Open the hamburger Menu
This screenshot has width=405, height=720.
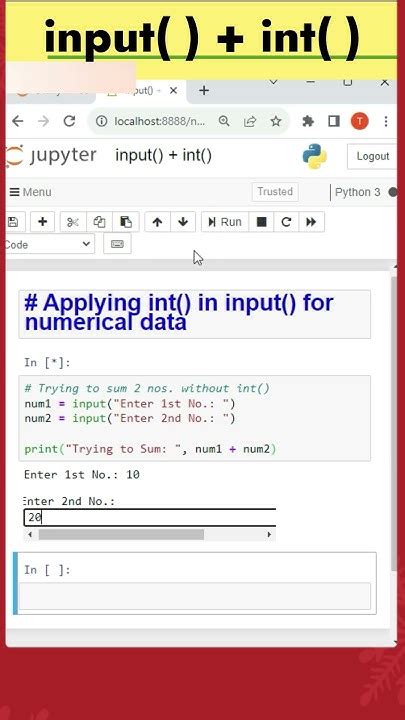click(x=30, y=192)
